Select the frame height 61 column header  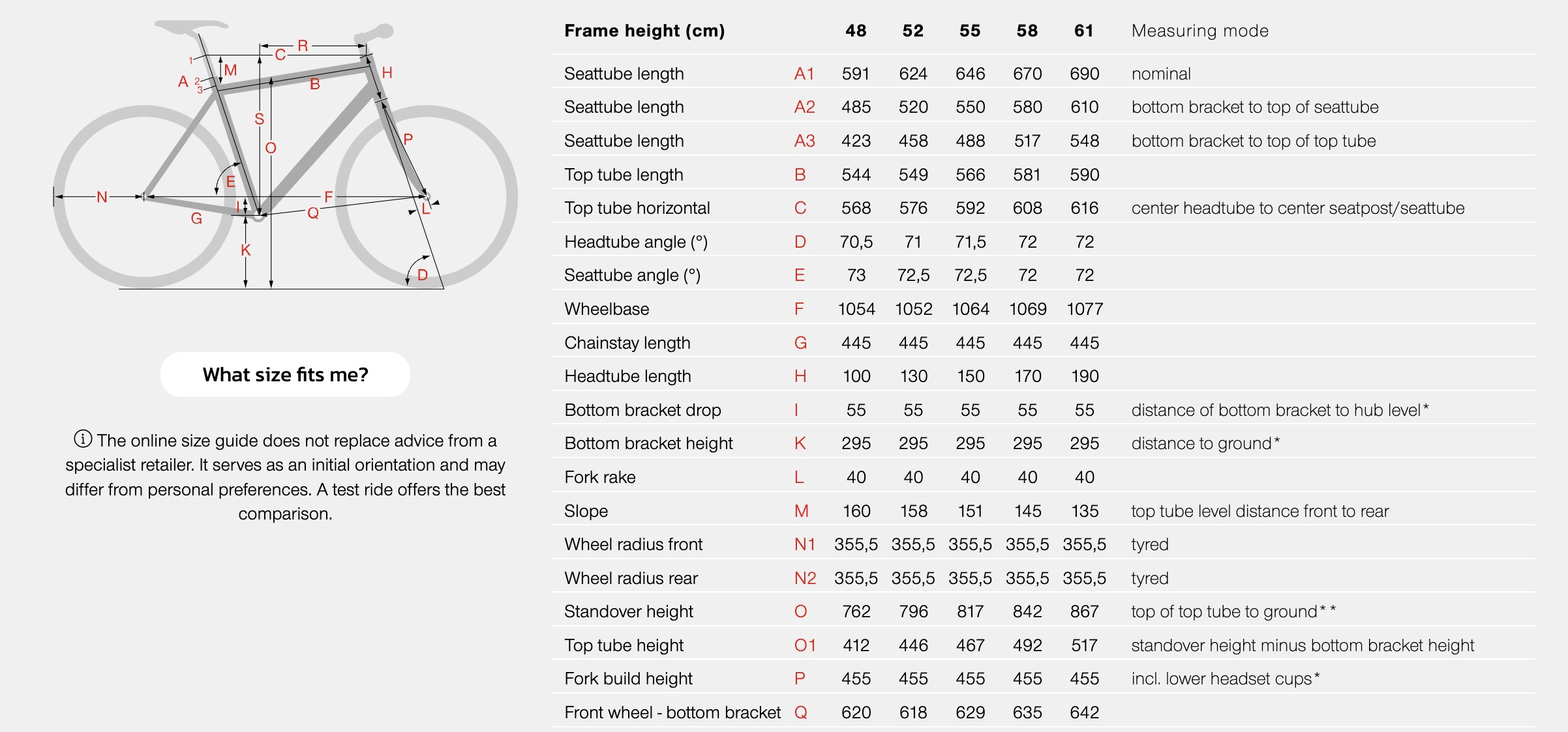click(1084, 31)
